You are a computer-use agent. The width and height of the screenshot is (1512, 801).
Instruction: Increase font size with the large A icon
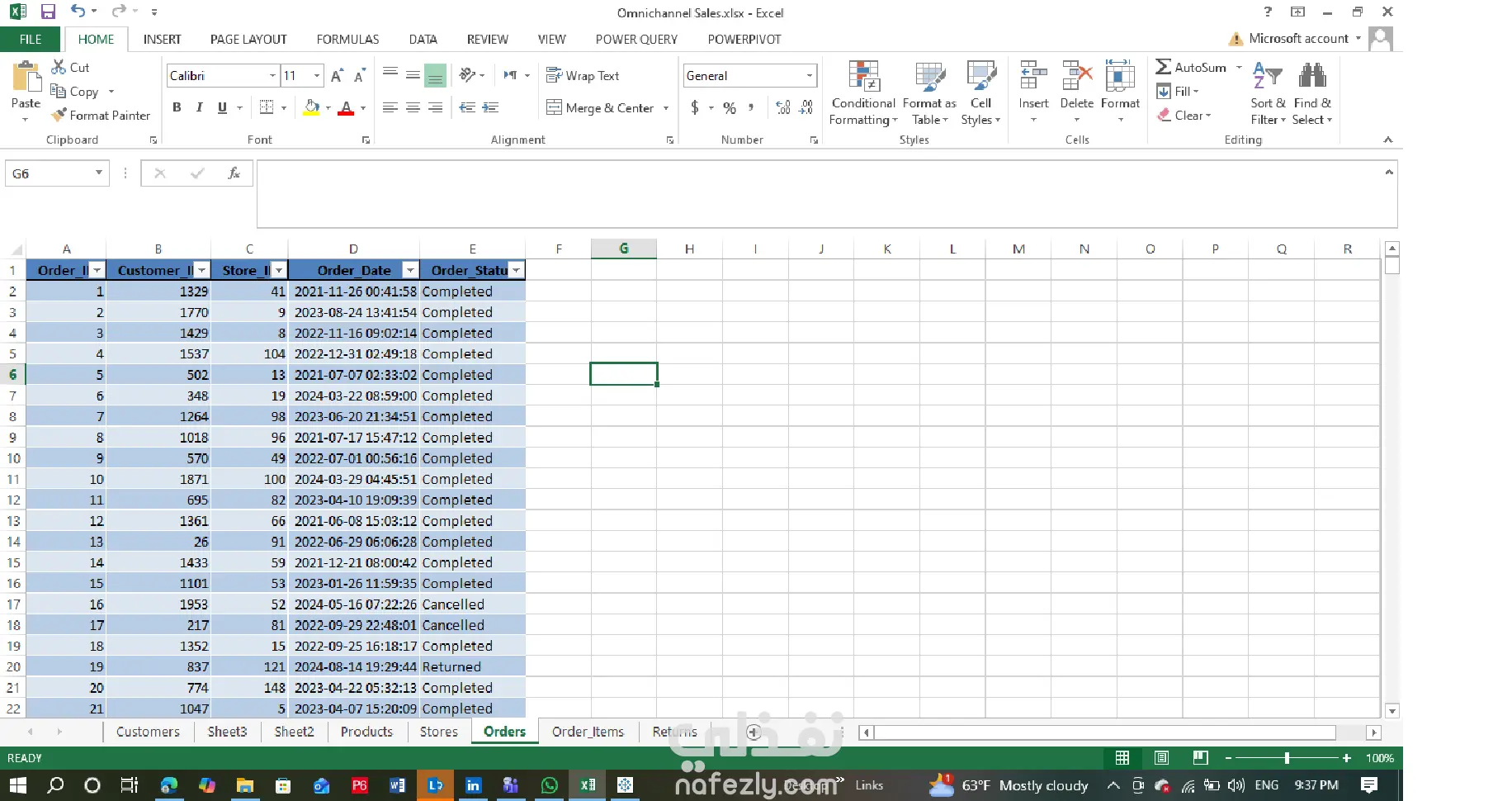pyautogui.click(x=337, y=76)
